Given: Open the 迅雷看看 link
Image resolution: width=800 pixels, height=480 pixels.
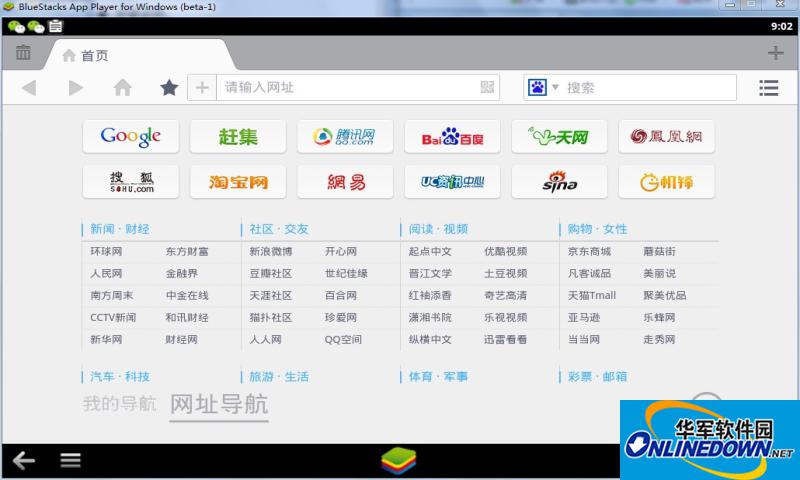Looking at the screenshot, I should point(506,339).
